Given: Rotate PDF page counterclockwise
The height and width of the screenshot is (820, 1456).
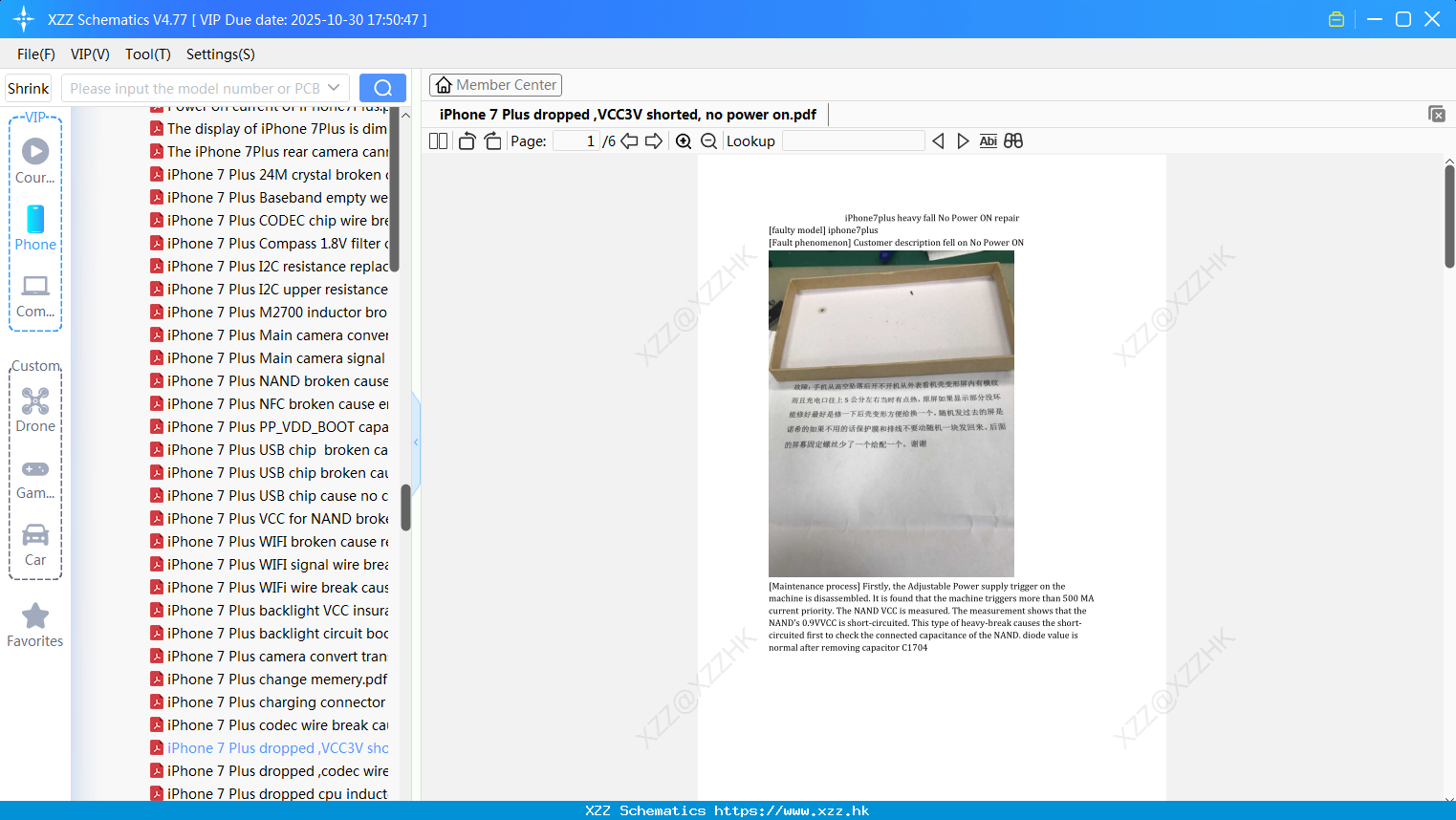Looking at the screenshot, I should coord(467,141).
